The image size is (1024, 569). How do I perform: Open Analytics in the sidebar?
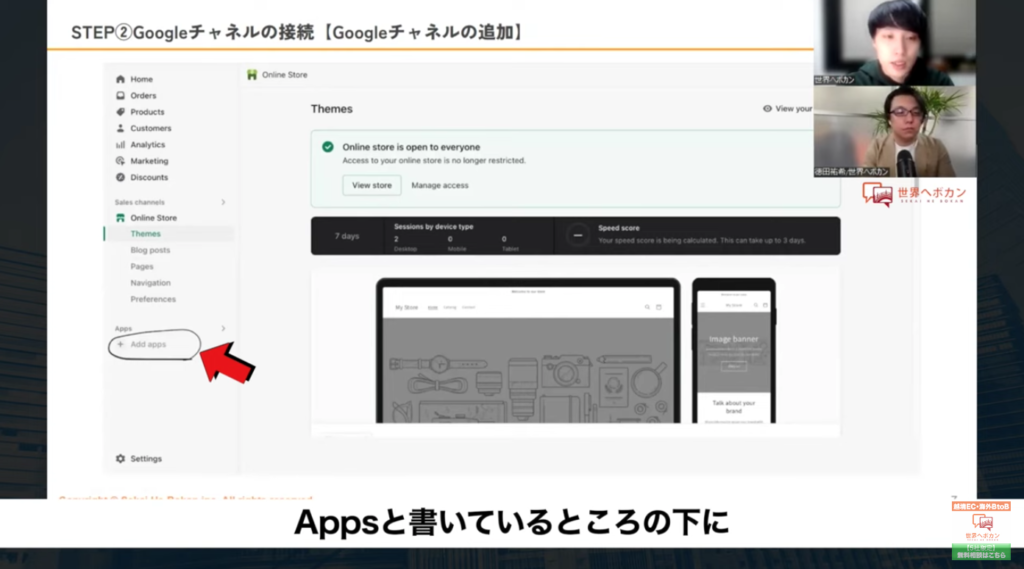pyautogui.click(x=148, y=144)
